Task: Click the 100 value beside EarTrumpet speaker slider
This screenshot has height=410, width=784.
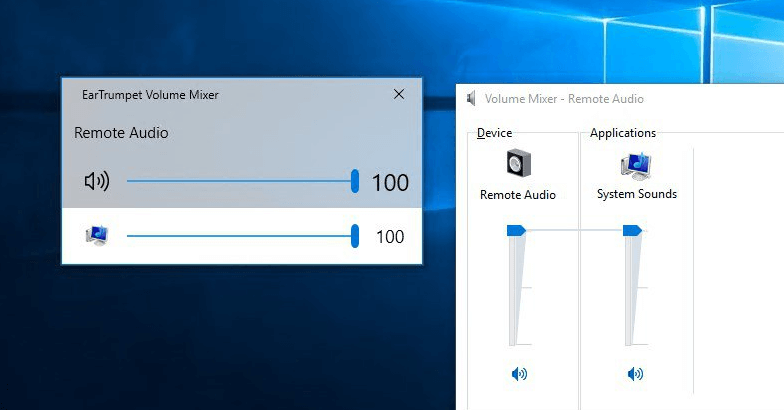Action: coord(390,182)
